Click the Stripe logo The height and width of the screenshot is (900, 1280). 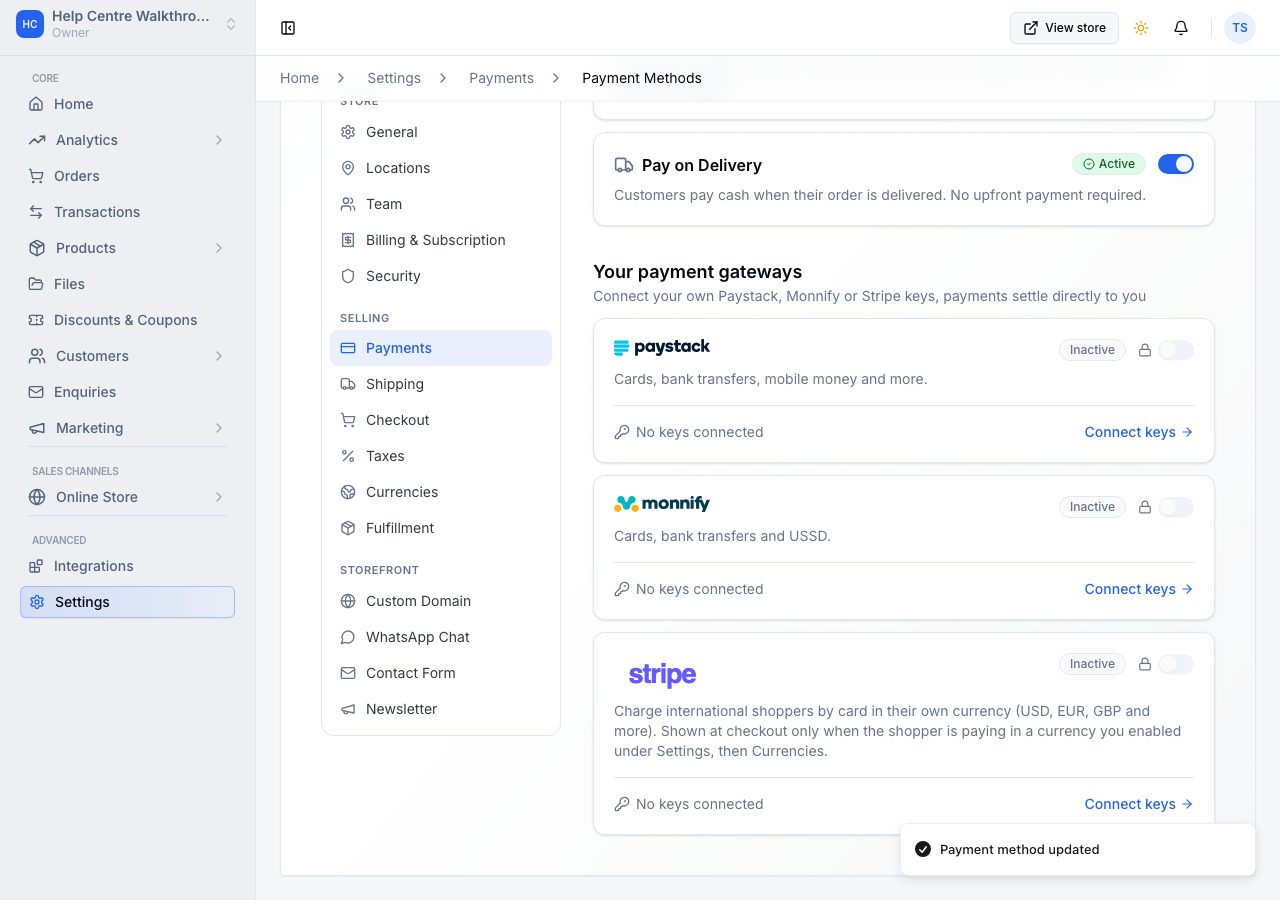click(x=662, y=675)
